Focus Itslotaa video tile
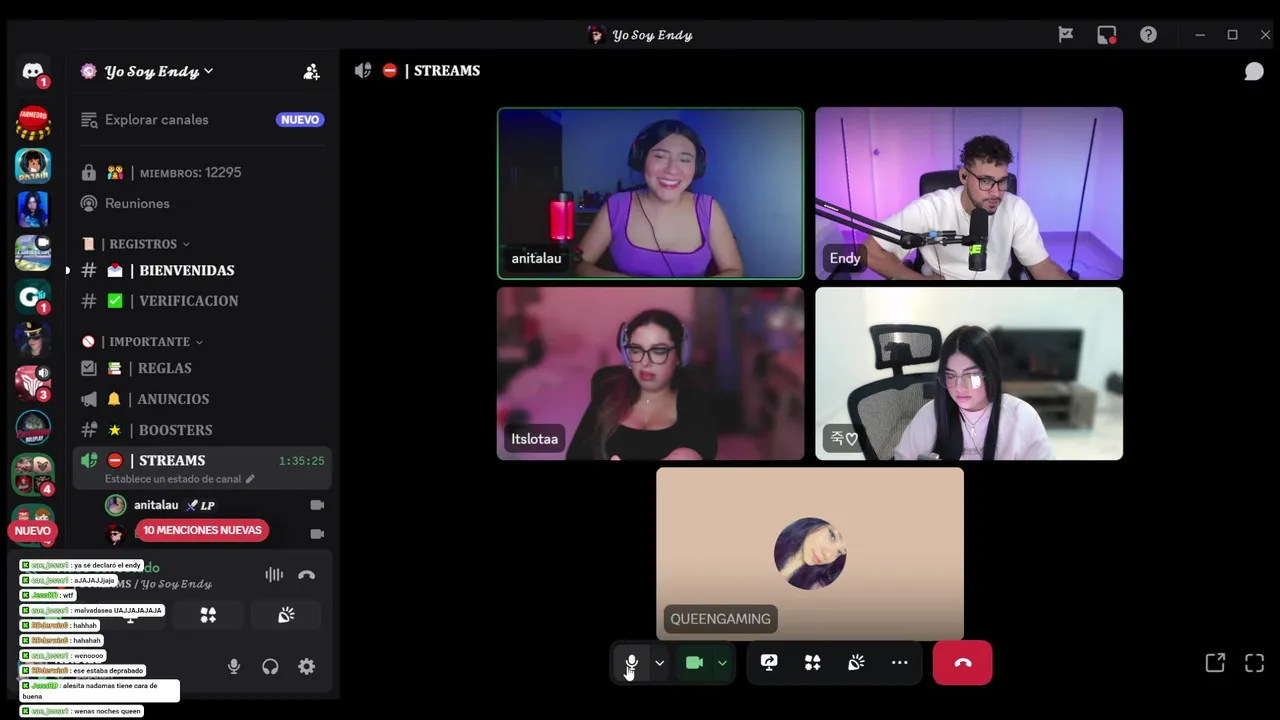 click(x=650, y=374)
